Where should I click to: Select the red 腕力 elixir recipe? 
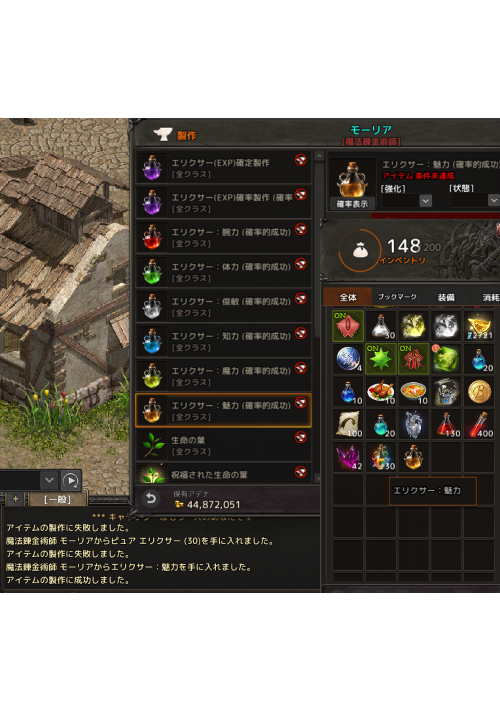pos(223,237)
